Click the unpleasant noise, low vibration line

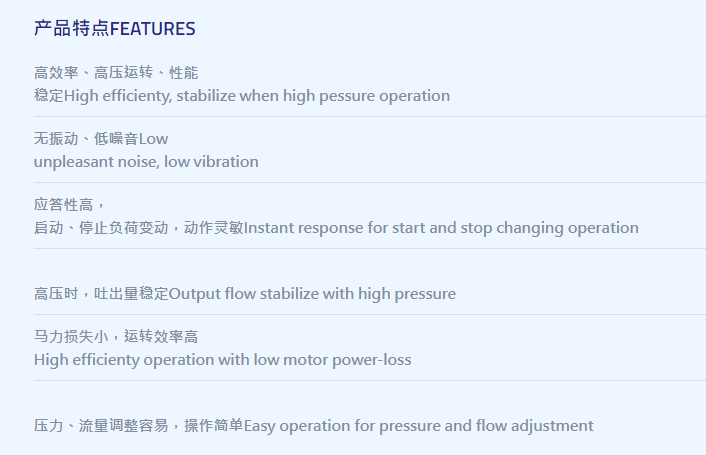pos(146,162)
